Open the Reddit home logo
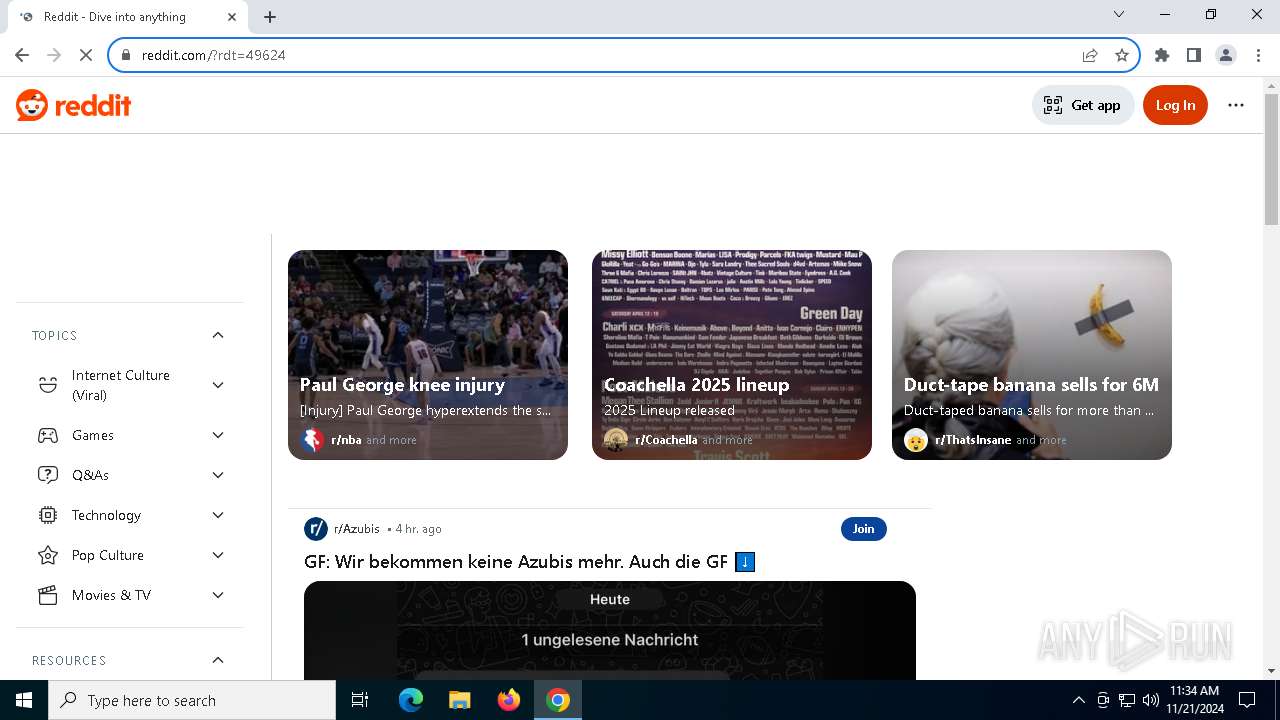The height and width of the screenshot is (720, 1280). [74, 105]
